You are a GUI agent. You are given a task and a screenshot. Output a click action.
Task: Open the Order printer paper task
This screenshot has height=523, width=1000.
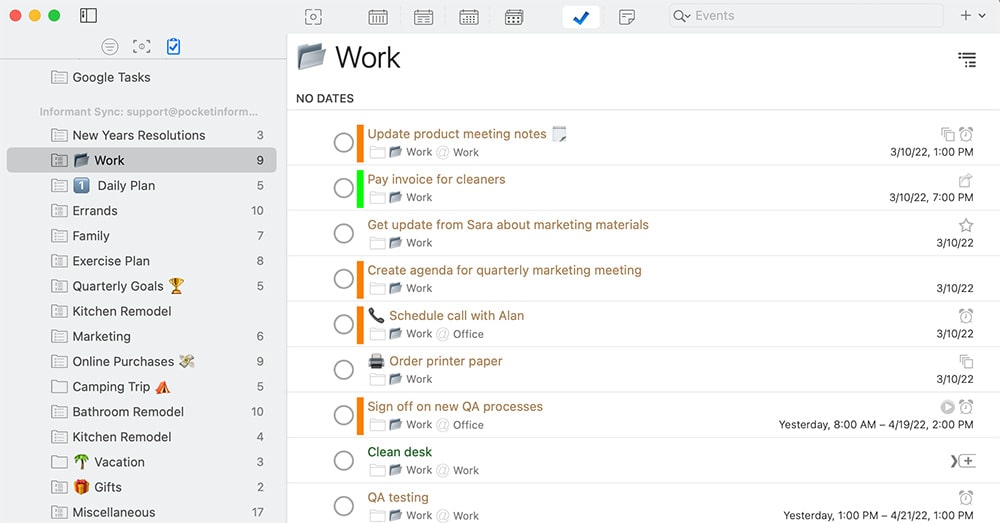445,361
